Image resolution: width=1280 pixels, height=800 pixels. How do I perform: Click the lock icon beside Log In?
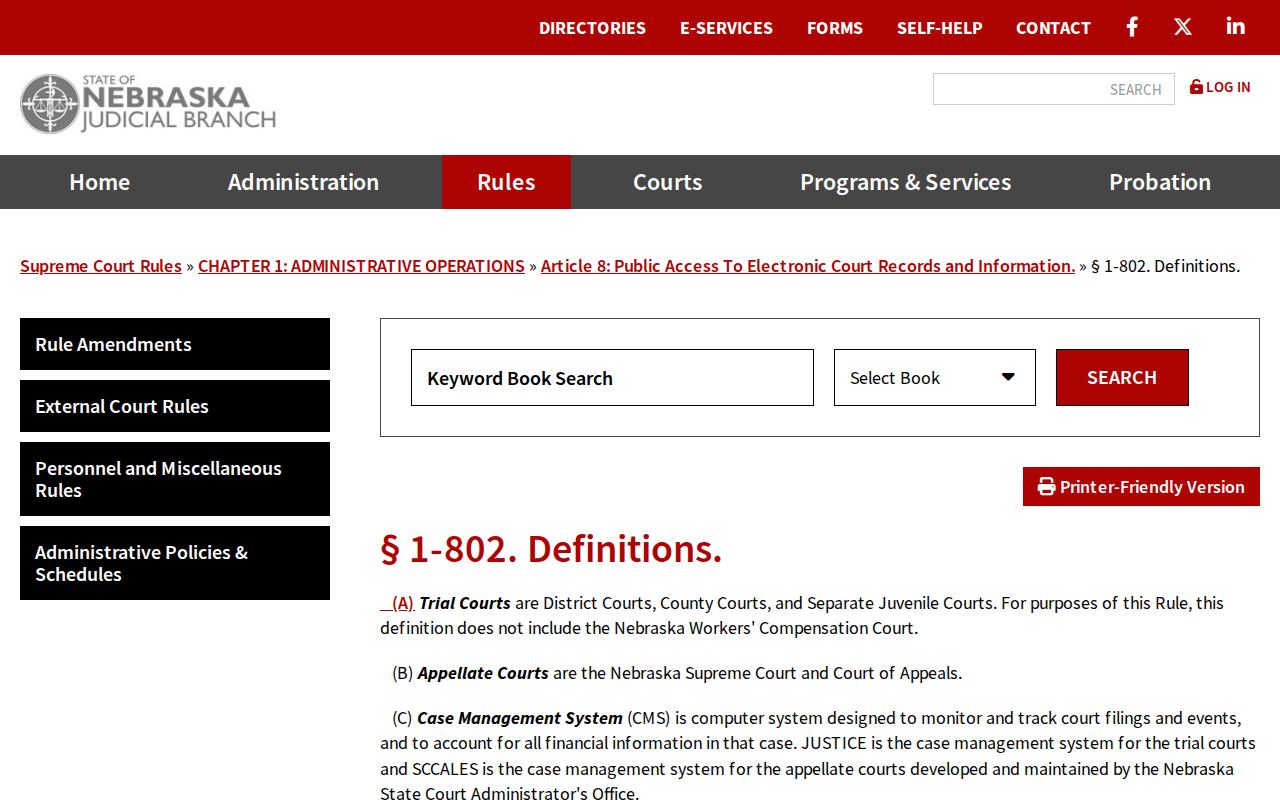click(x=1196, y=87)
